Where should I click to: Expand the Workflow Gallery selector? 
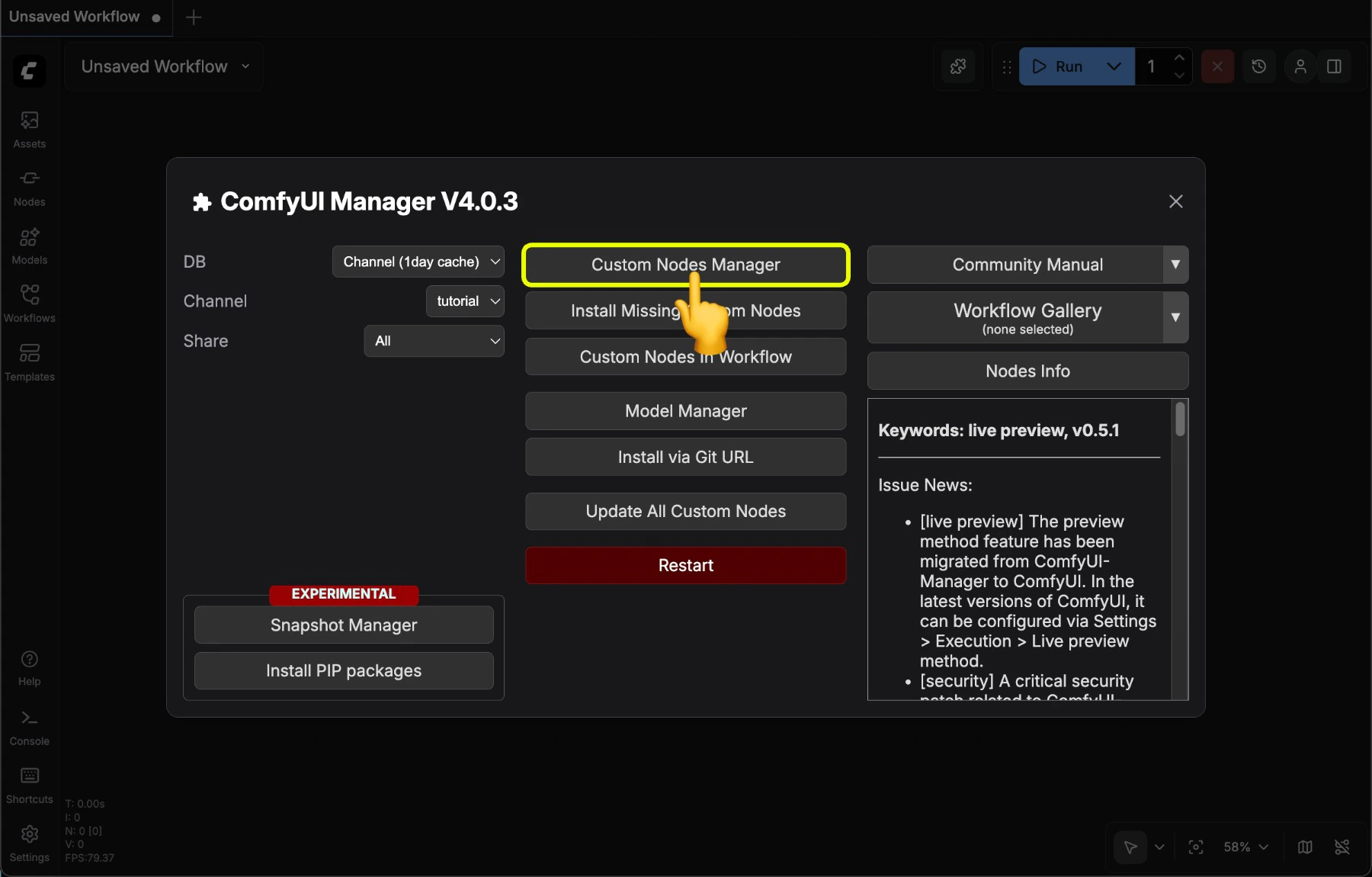[x=1175, y=317]
